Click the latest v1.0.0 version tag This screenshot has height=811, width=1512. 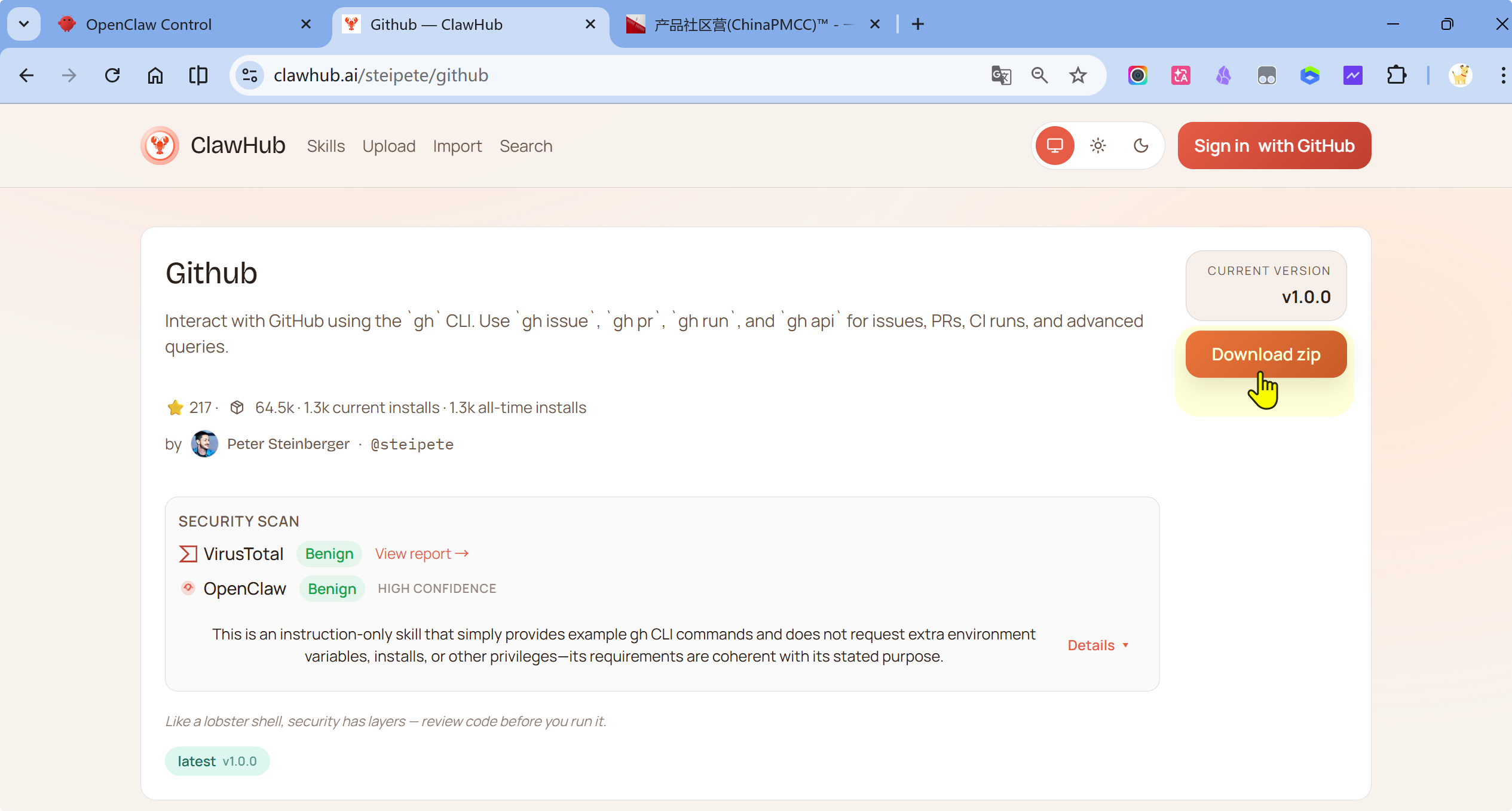pyautogui.click(x=217, y=761)
